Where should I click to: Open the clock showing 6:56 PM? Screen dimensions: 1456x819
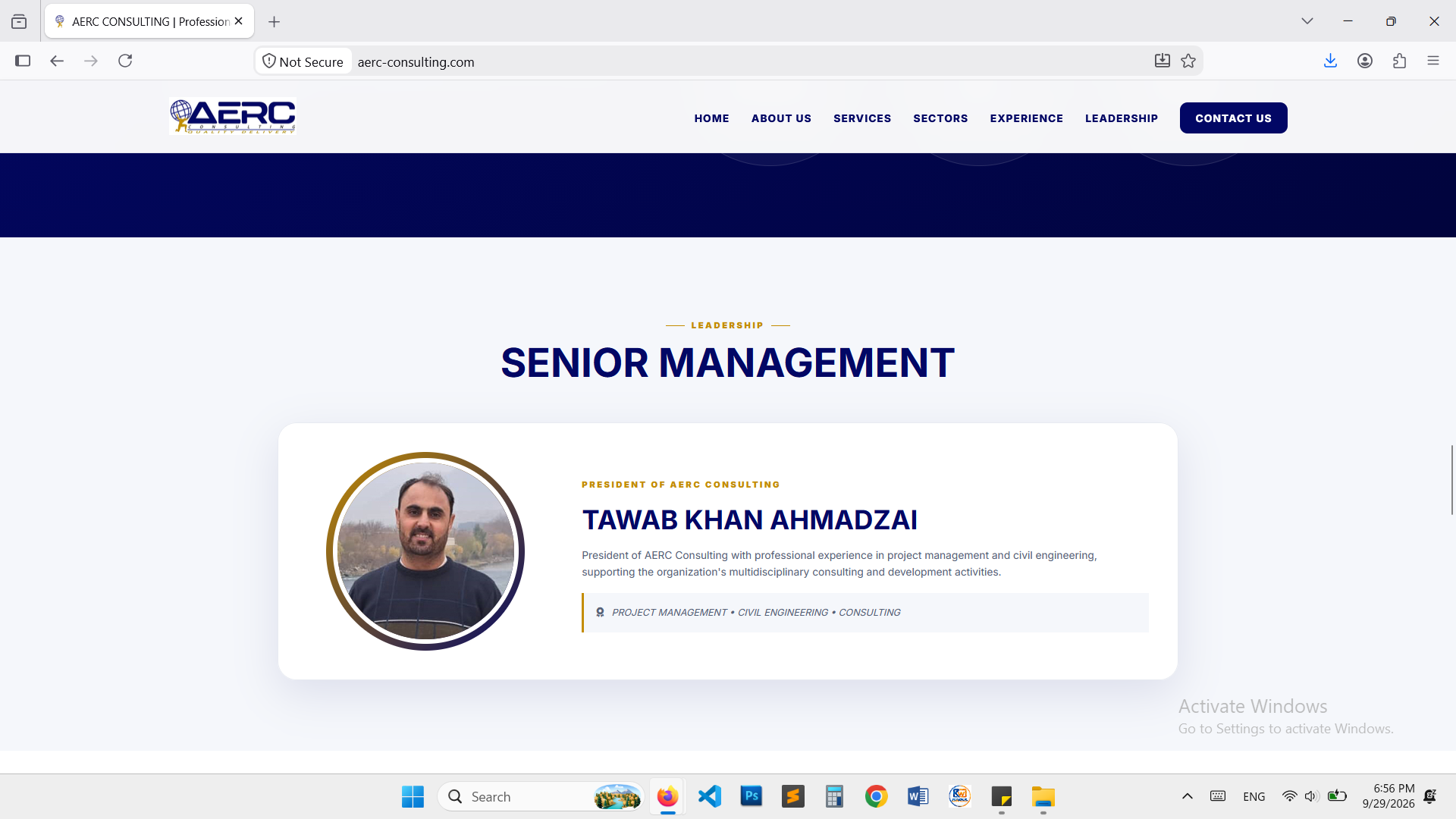(1388, 796)
